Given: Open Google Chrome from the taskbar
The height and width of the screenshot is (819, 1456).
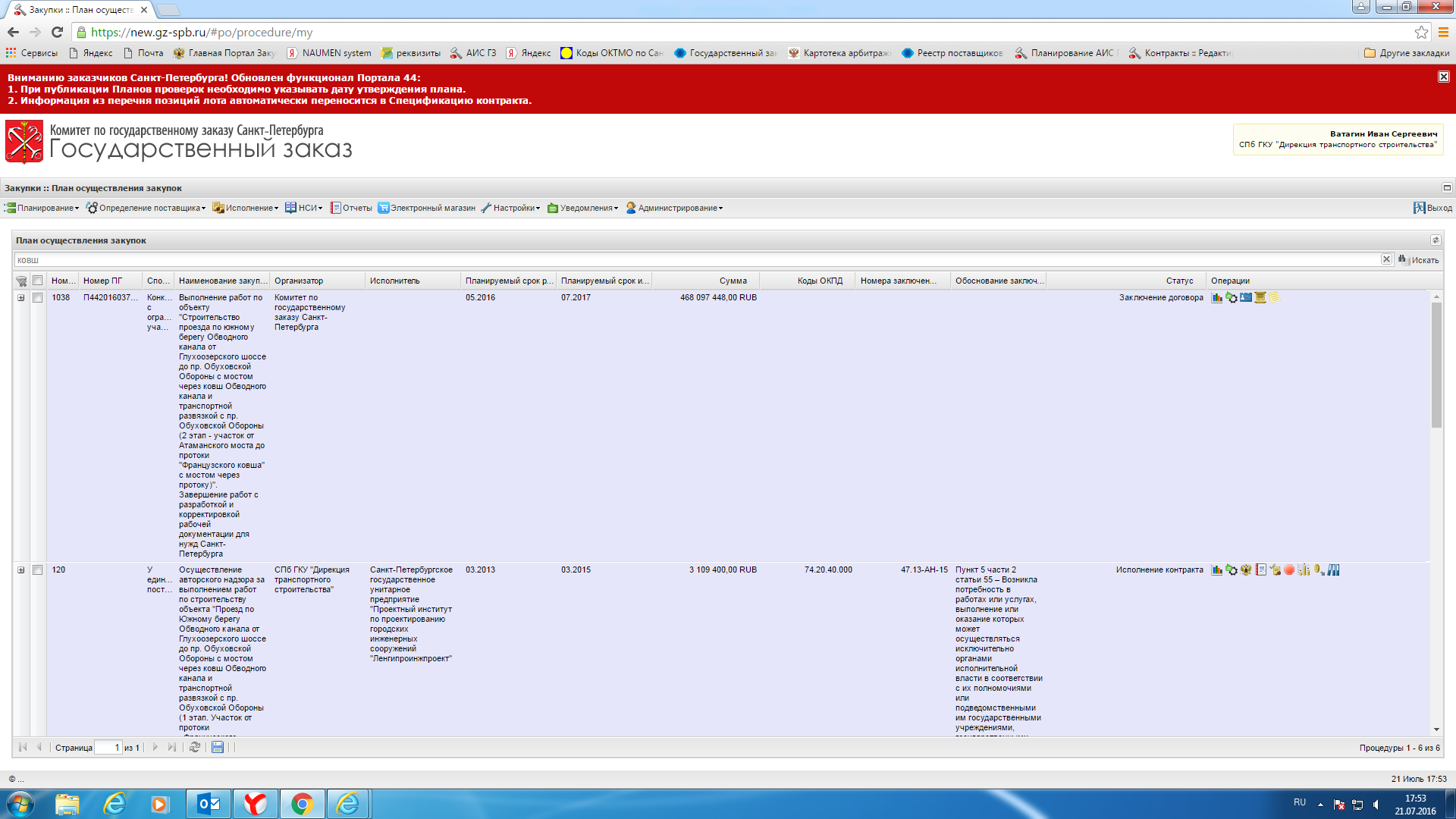Looking at the screenshot, I should coord(302,804).
